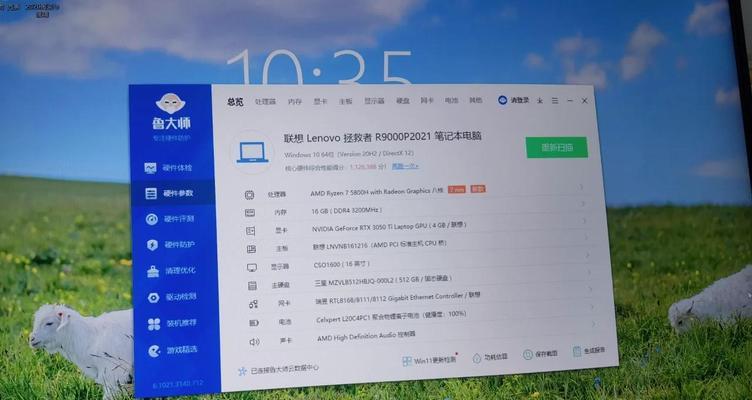Expand the Celxpert battery row arrow

tap(593, 307)
